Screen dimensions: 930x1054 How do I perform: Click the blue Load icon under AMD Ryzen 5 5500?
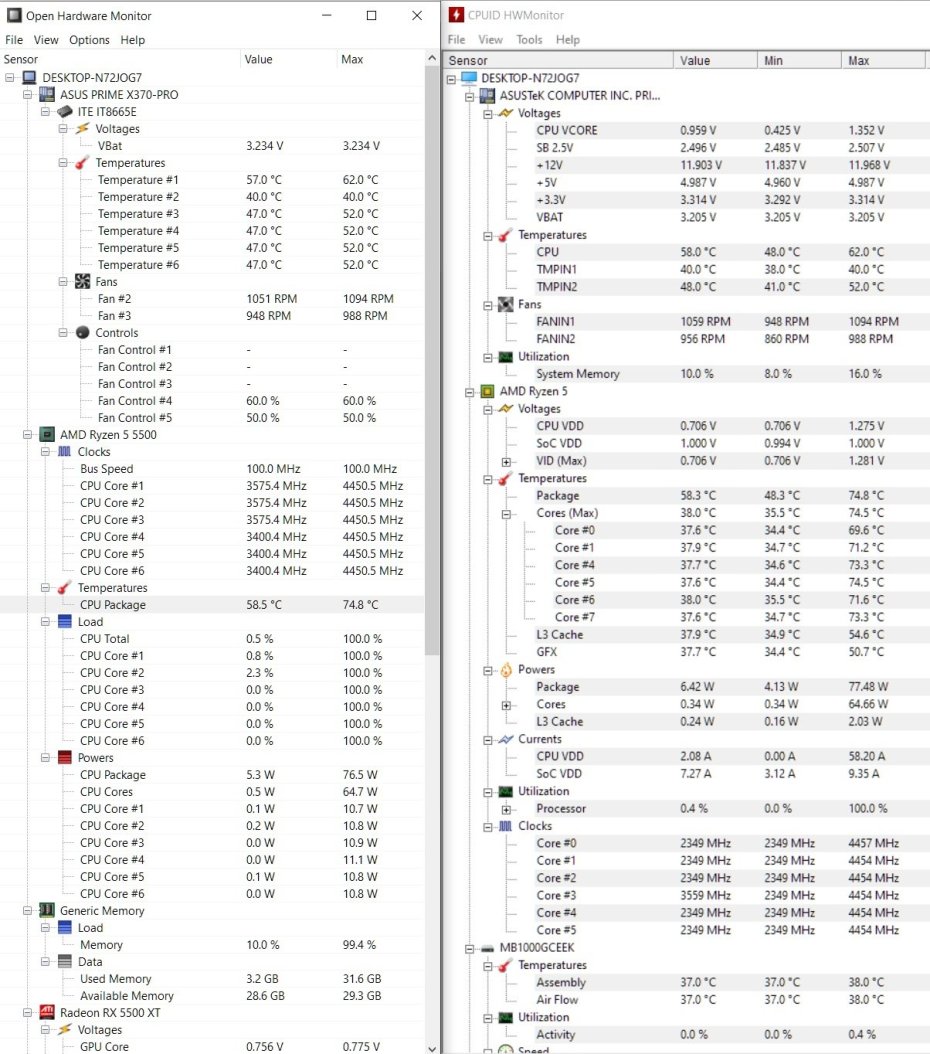(x=65, y=622)
